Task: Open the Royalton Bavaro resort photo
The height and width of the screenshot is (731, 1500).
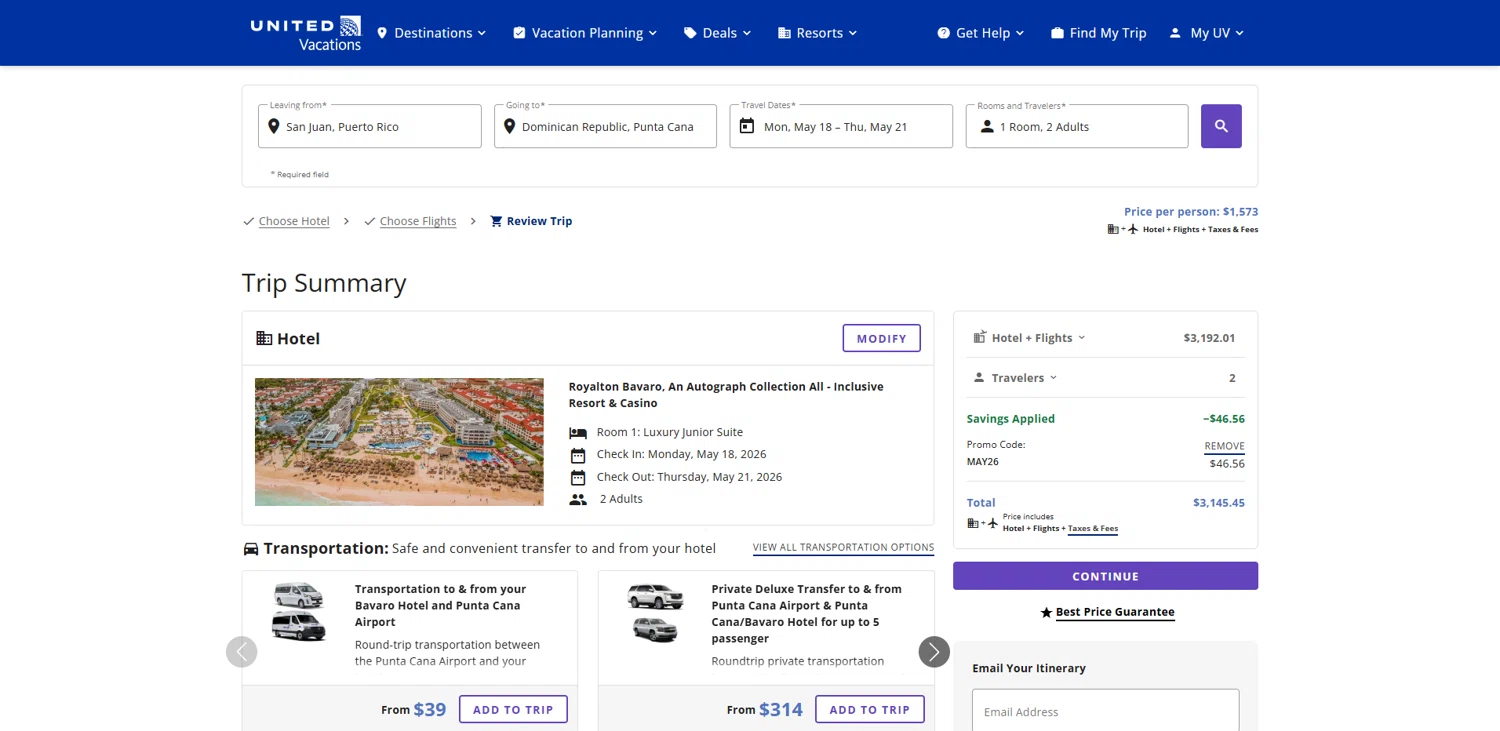Action: coord(399,442)
